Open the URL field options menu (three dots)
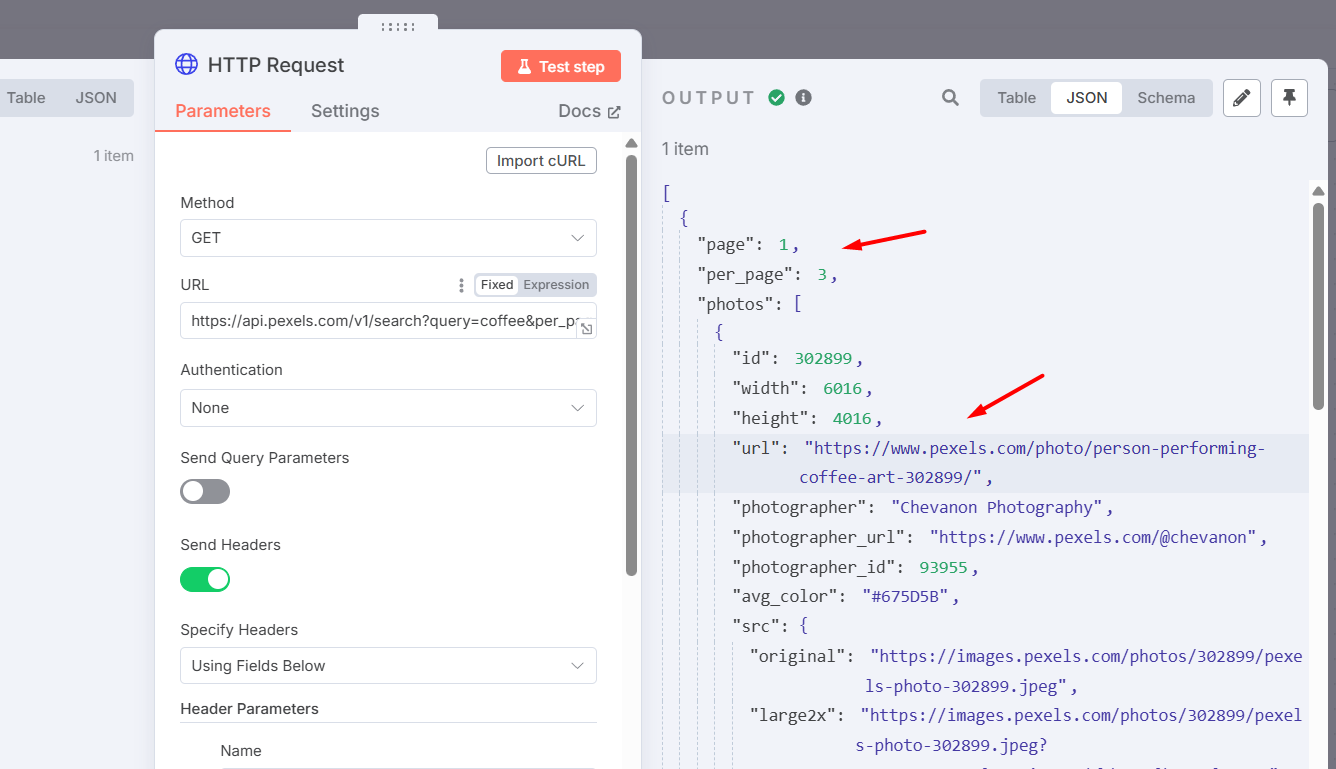 coord(461,285)
